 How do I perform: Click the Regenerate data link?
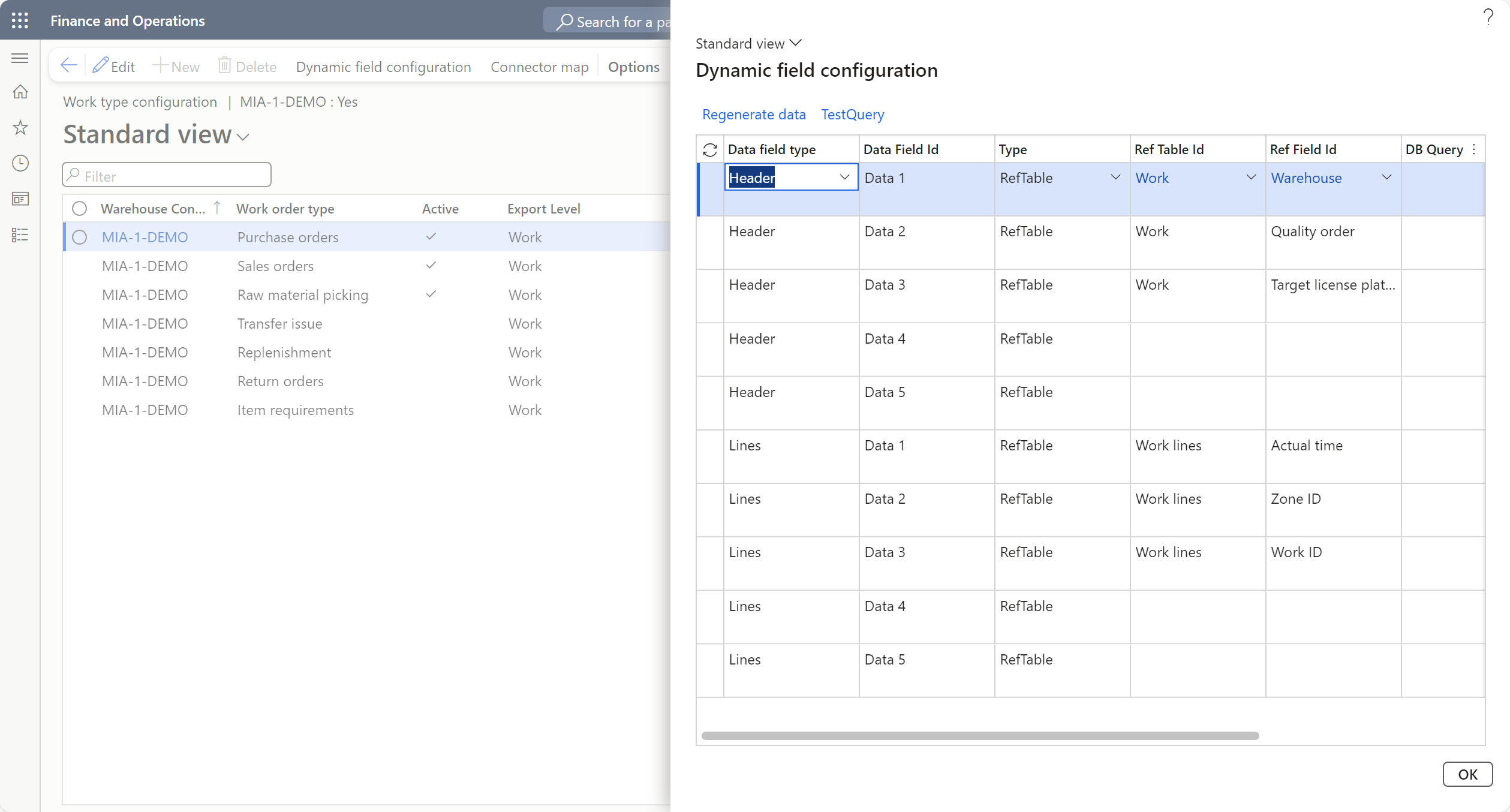pyautogui.click(x=754, y=115)
